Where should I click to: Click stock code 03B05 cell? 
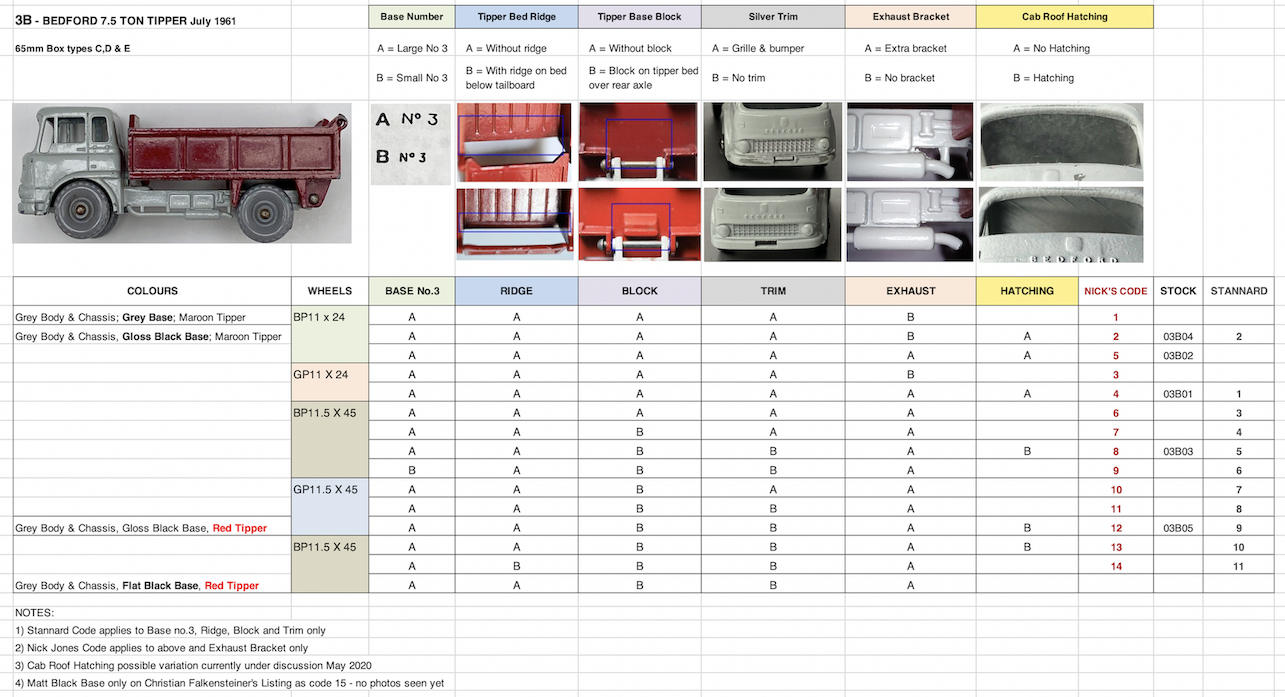(x=1177, y=528)
